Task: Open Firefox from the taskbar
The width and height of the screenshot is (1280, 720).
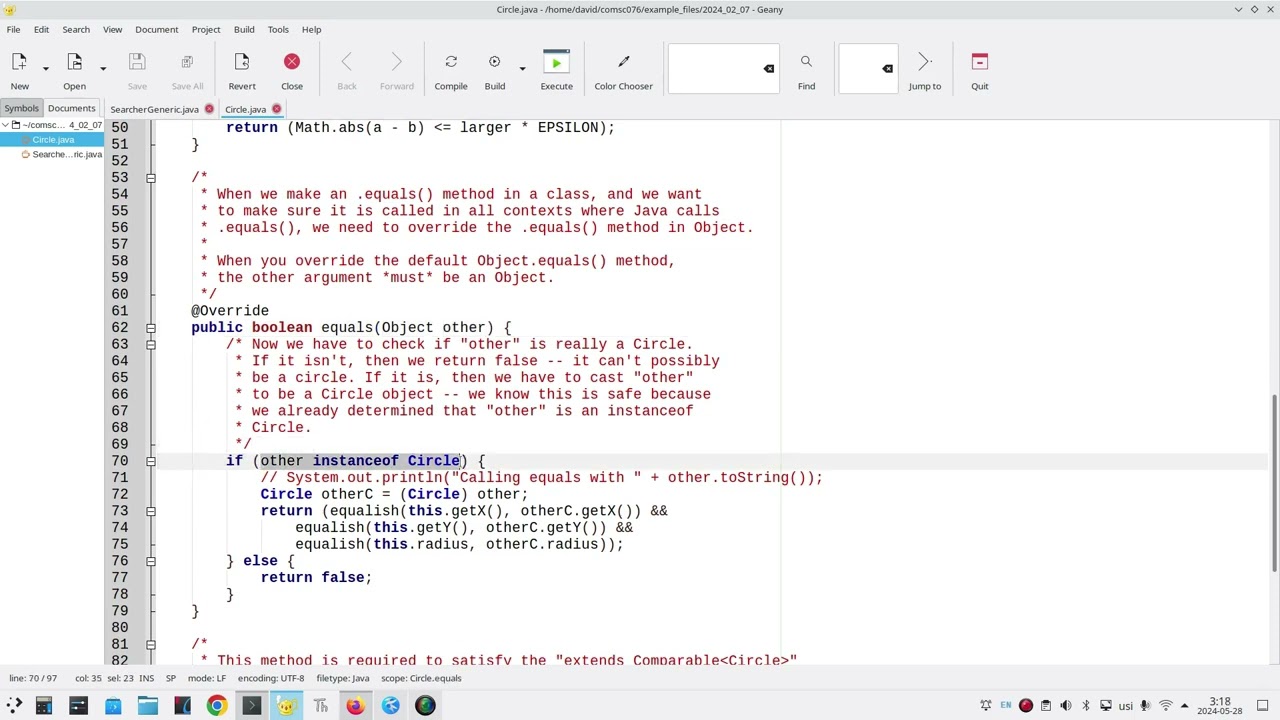Action: coord(355,706)
